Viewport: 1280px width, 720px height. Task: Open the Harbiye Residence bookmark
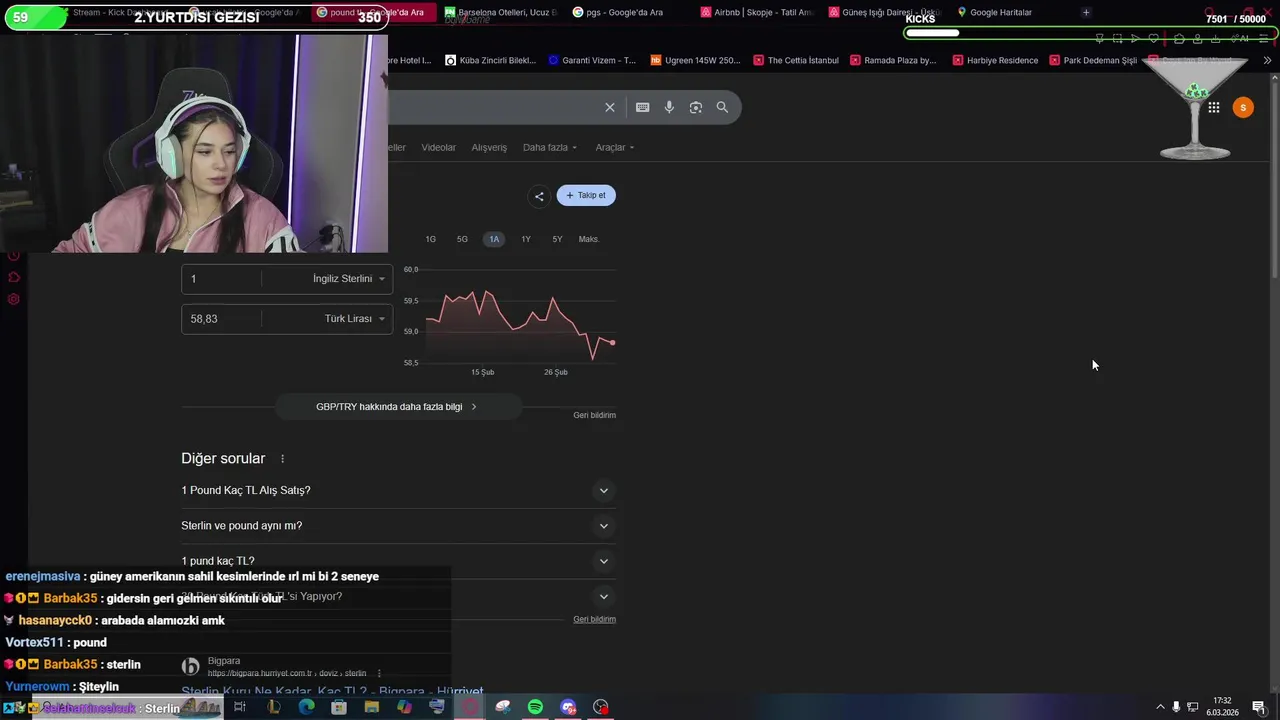click(994, 60)
